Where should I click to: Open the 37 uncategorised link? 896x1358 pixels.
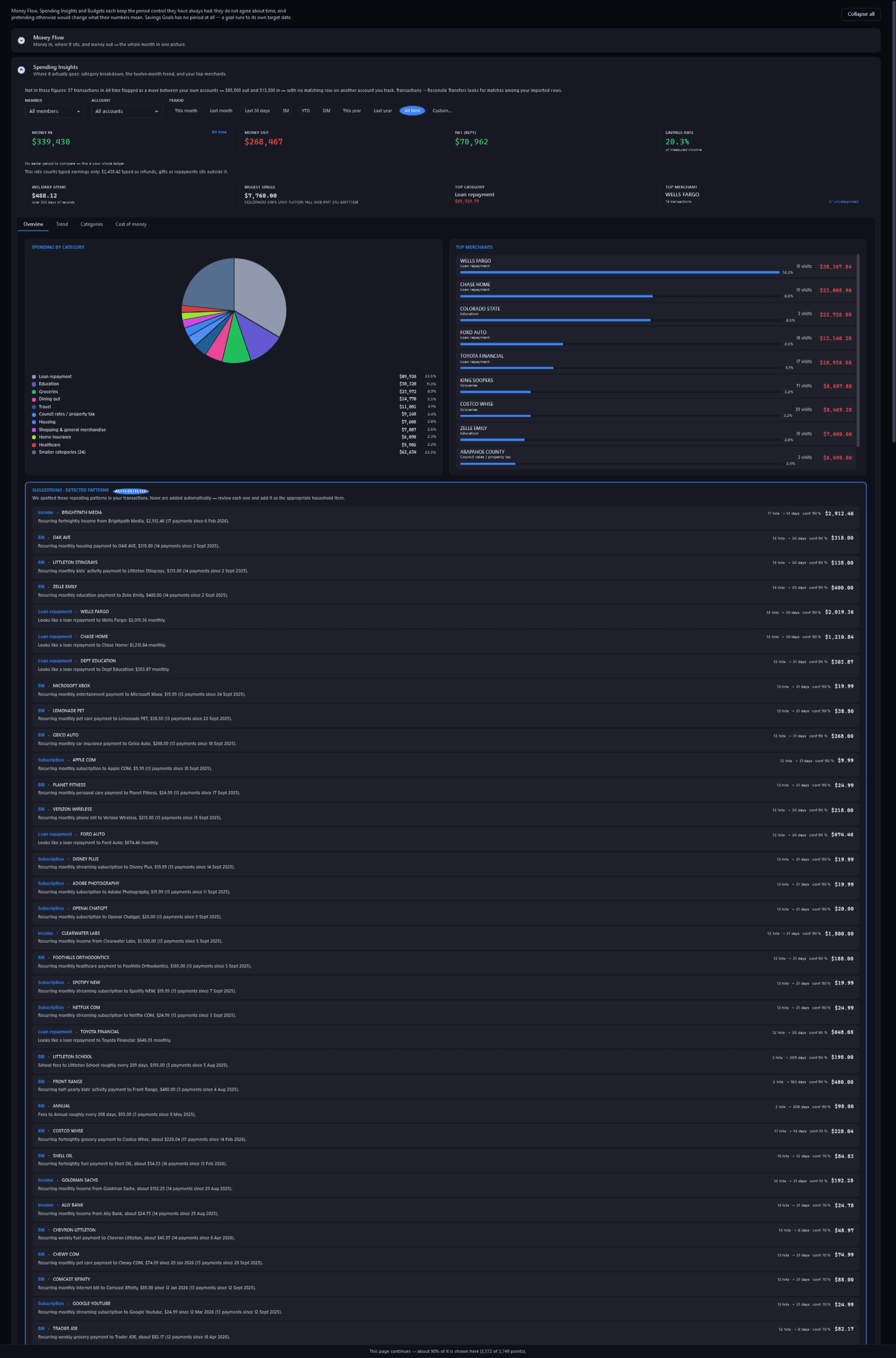click(x=843, y=202)
